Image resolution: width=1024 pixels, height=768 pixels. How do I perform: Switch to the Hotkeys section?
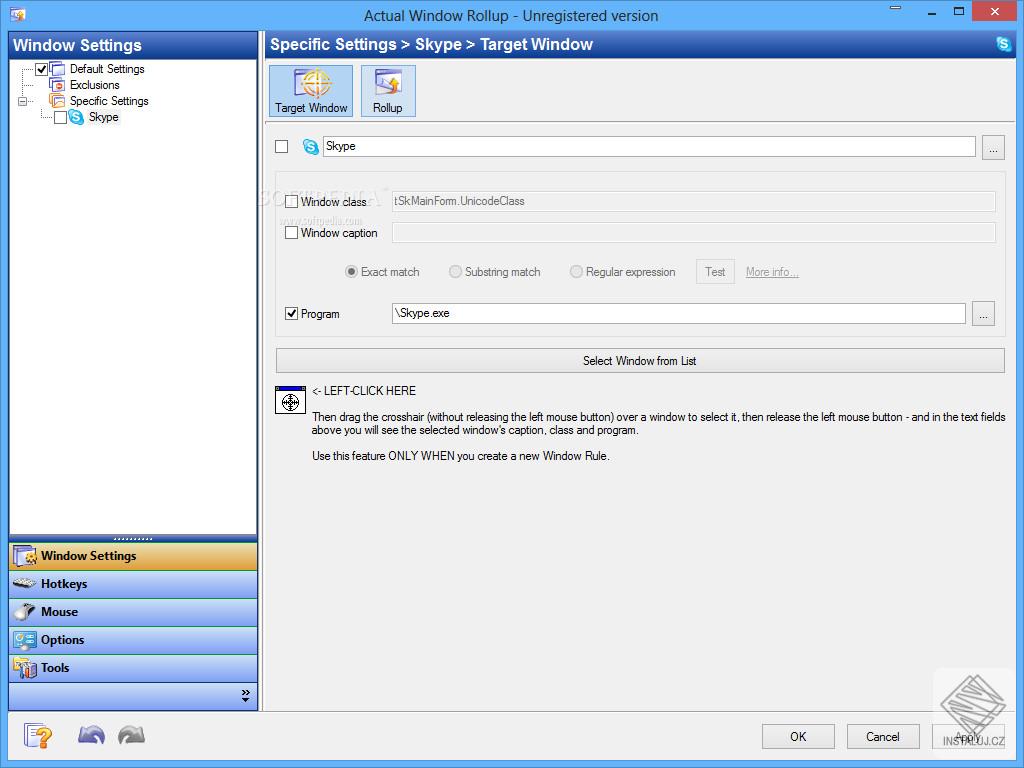133,584
